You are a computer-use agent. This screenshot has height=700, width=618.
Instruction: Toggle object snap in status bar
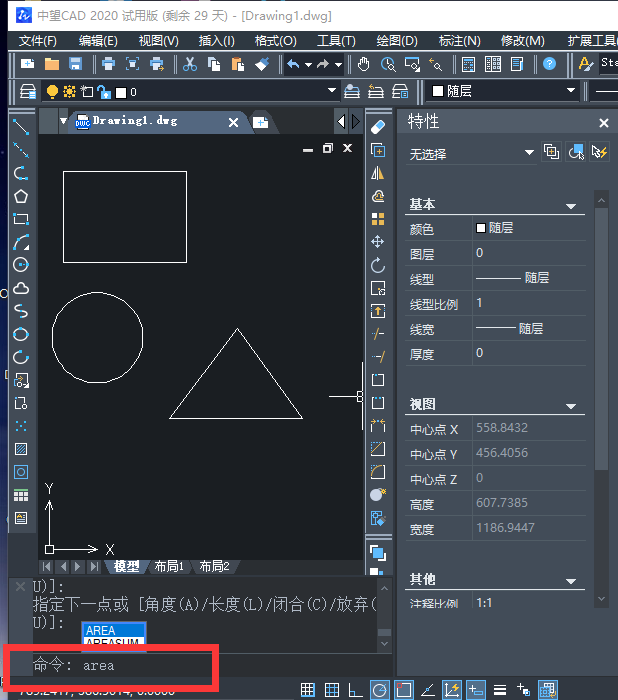point(403,690)
